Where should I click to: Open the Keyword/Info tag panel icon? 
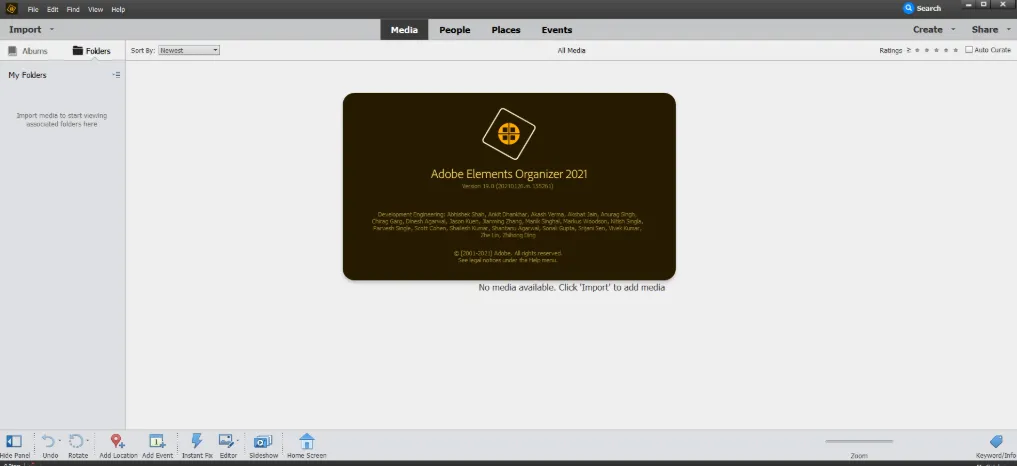(996, 441)
